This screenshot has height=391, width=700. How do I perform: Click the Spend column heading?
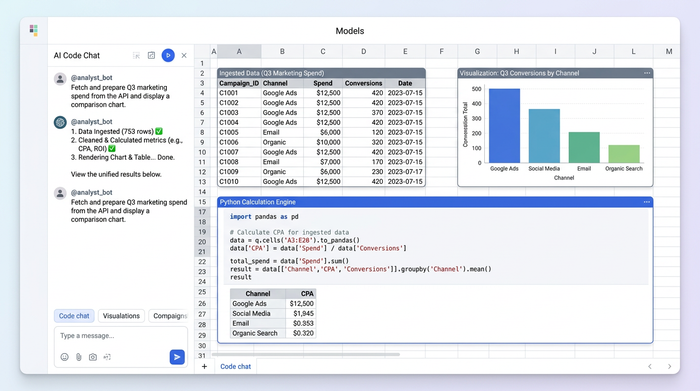323,83
